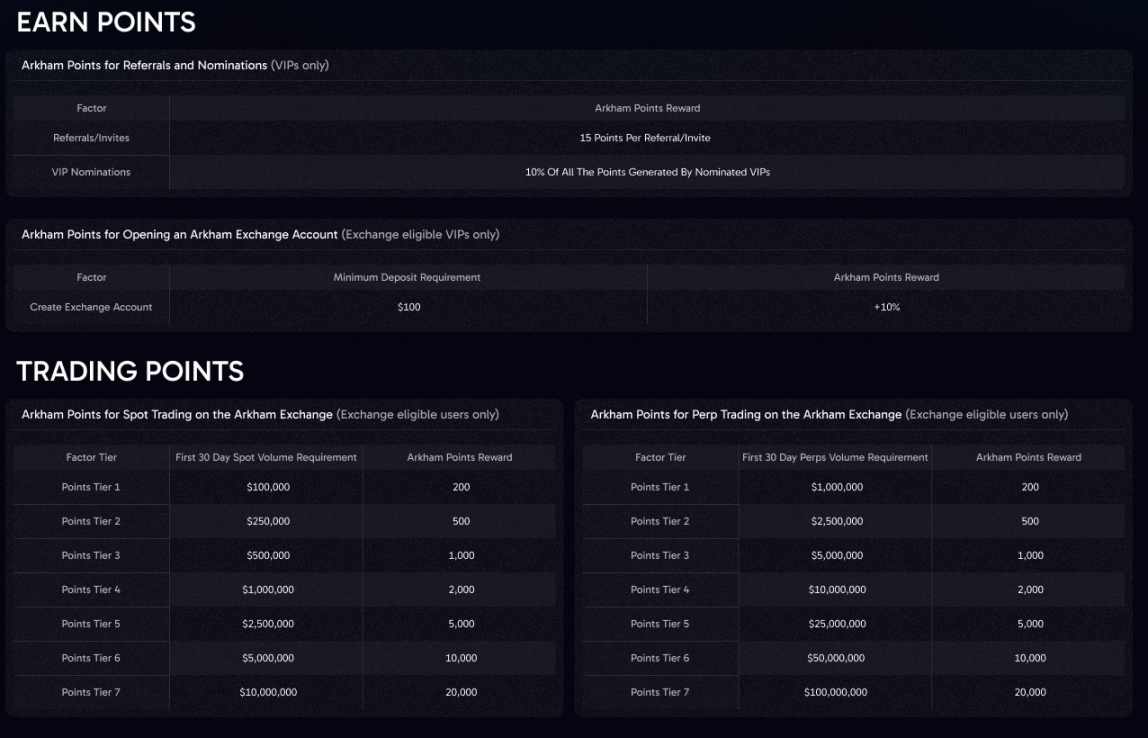Click the EARN POINTS heading

106,22
